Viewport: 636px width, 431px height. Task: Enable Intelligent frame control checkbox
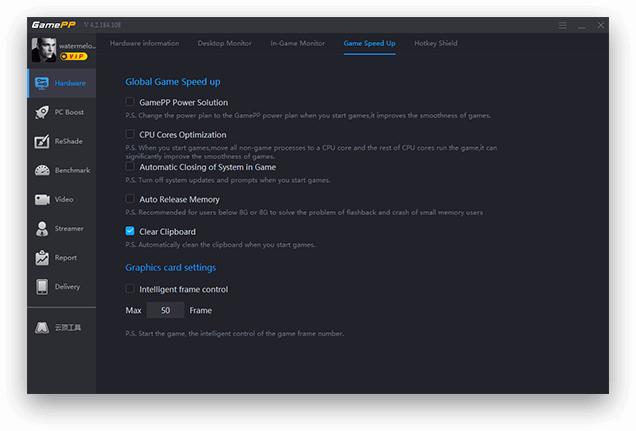pyautogui.click(x=130, y=289)
